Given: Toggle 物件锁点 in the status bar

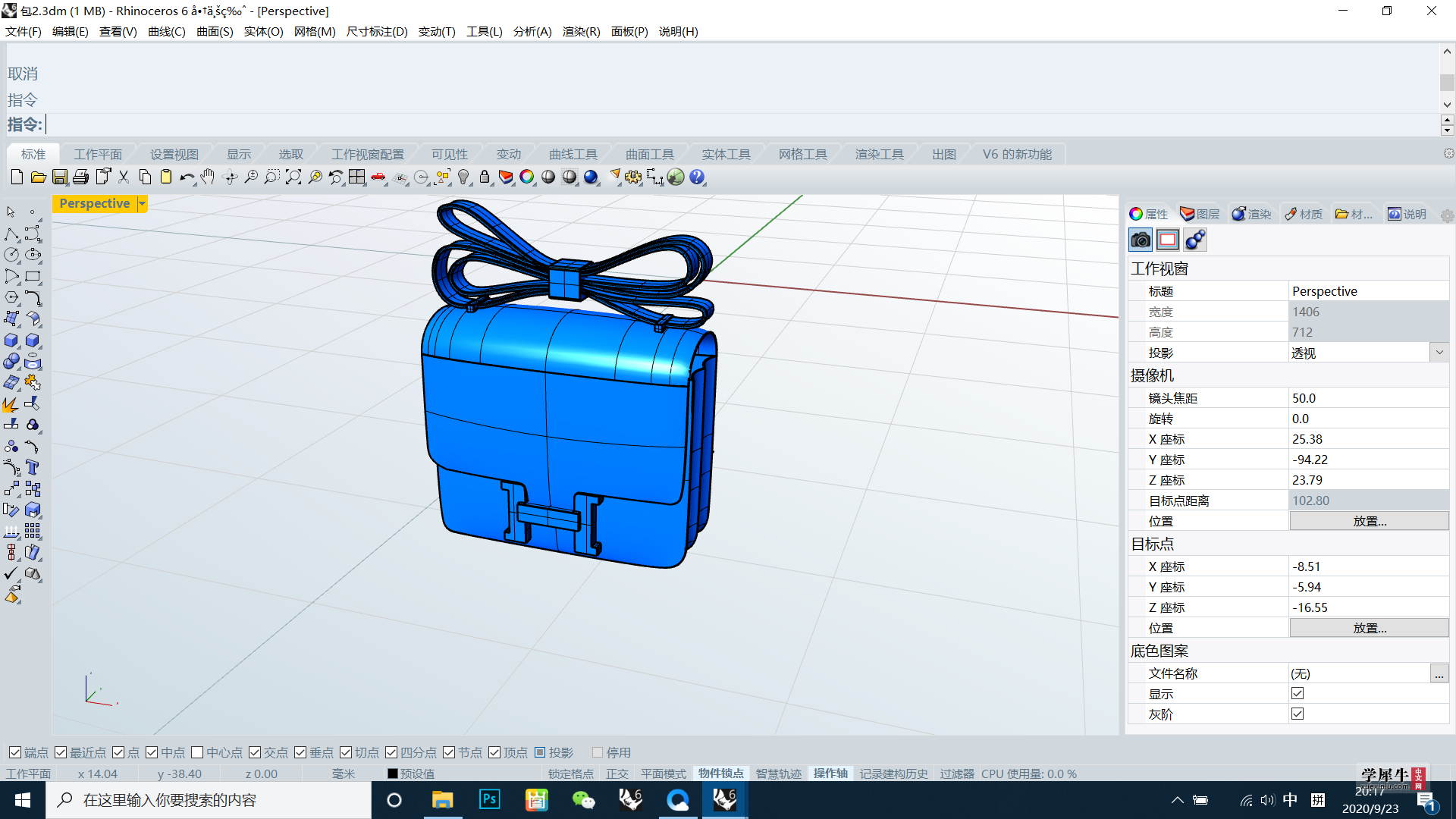Looking at the screenshot, I should click(x=721, y=773).
